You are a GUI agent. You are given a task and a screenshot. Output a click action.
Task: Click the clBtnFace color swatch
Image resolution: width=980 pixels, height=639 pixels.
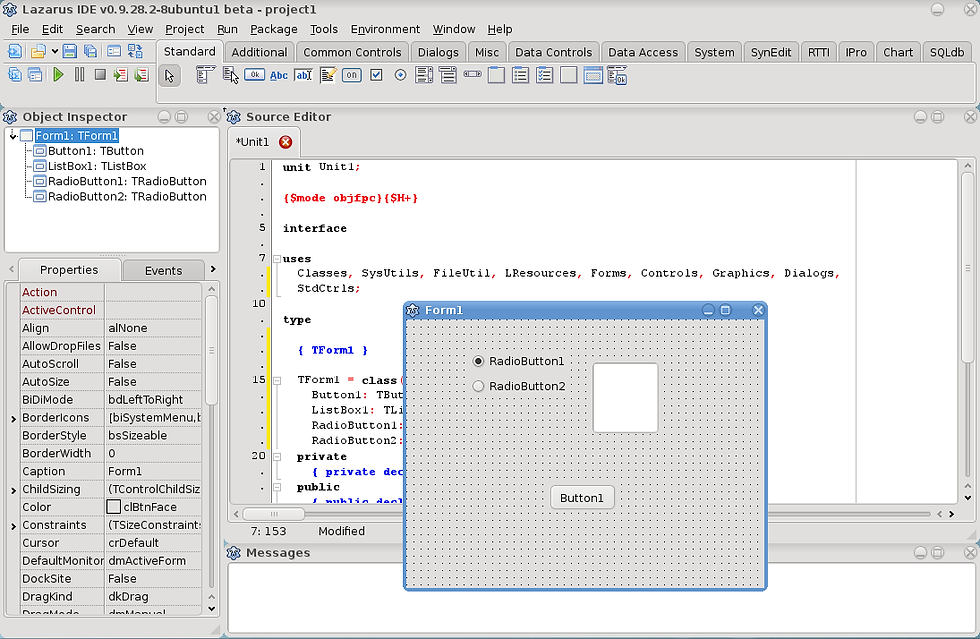(114, 506)
